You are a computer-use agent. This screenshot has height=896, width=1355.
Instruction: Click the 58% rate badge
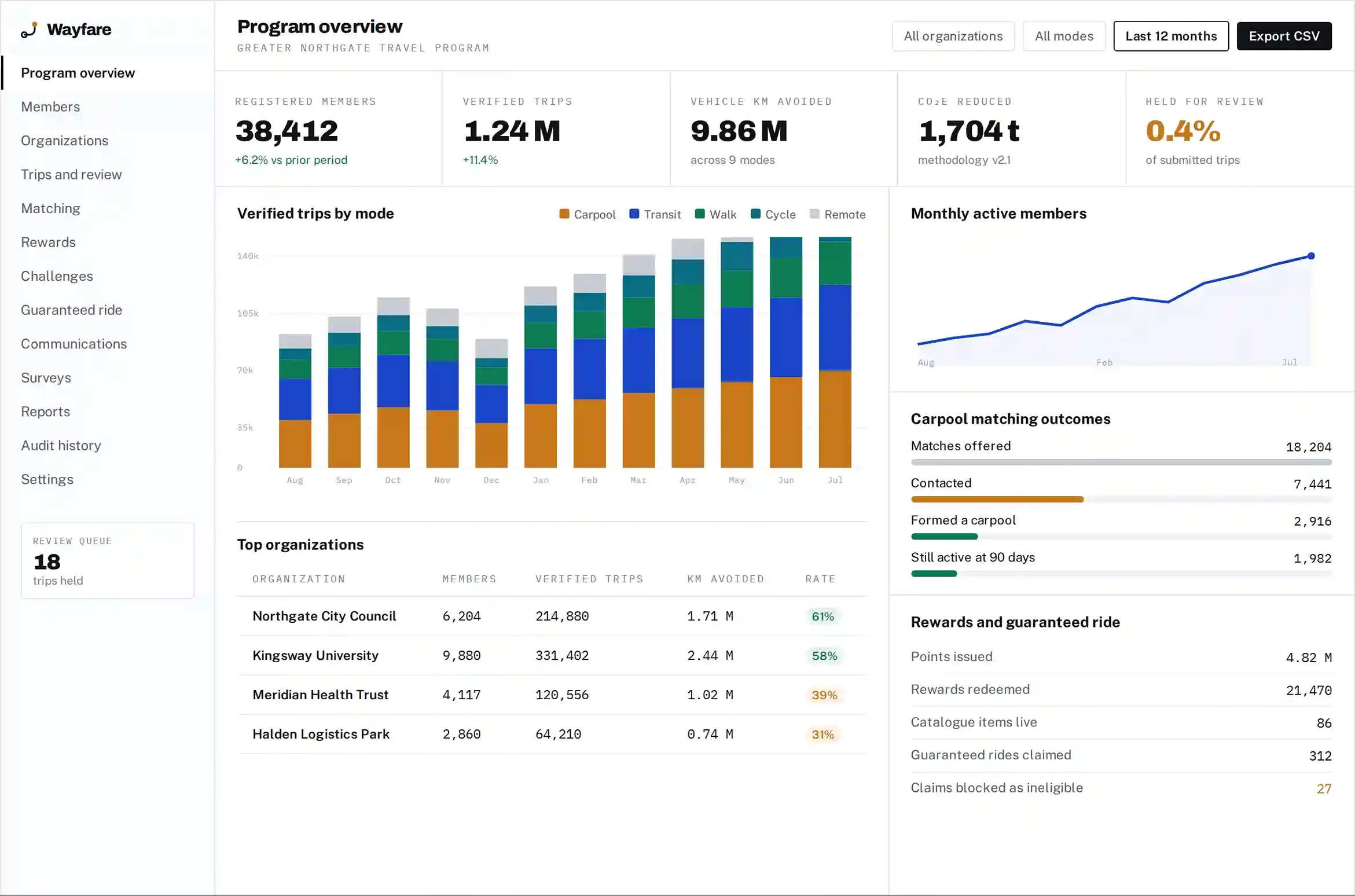pyautogui.click(x=824, y=656)
